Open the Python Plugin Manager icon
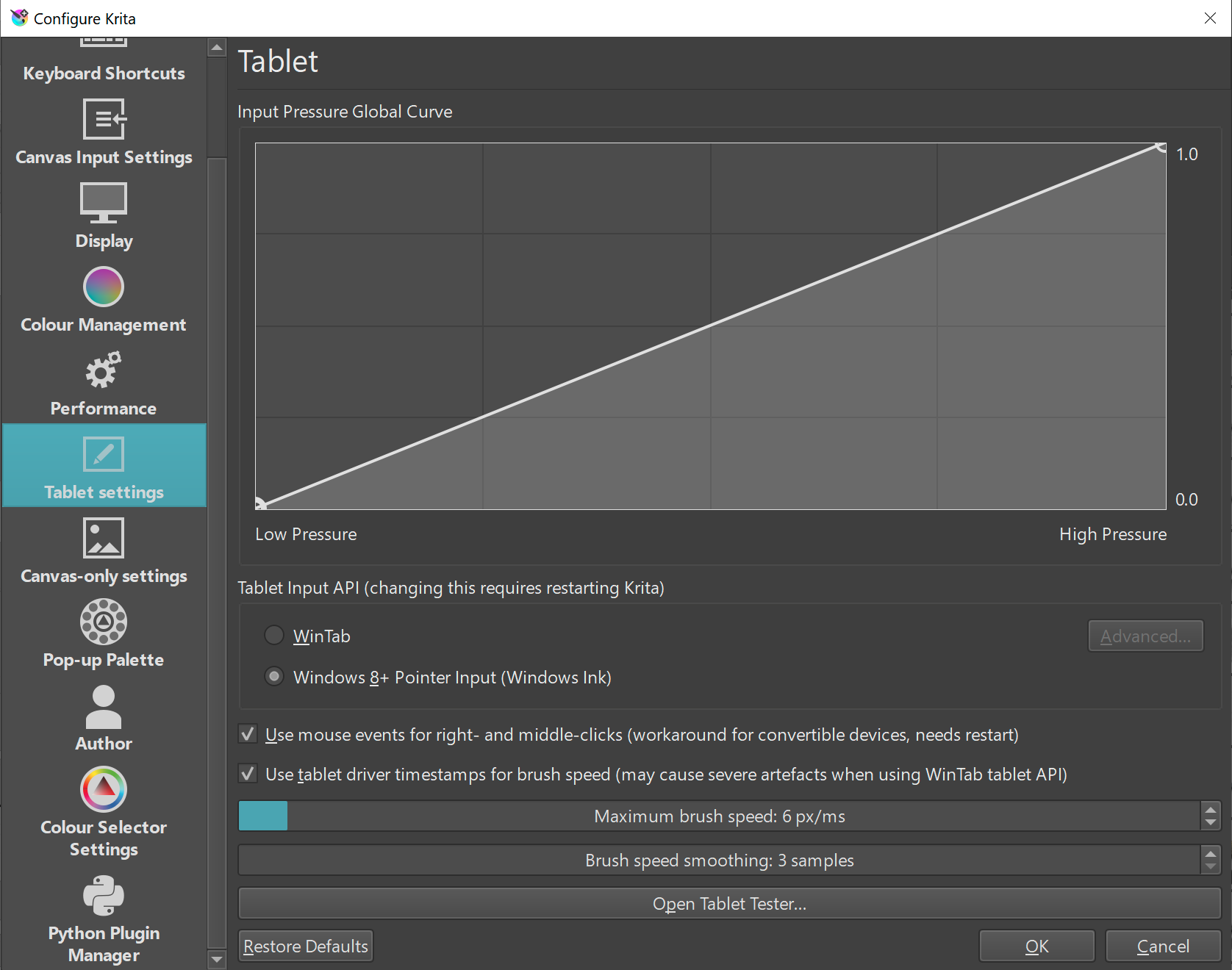This screenshot has width=1232, height=970. click(x=104, y=896)
